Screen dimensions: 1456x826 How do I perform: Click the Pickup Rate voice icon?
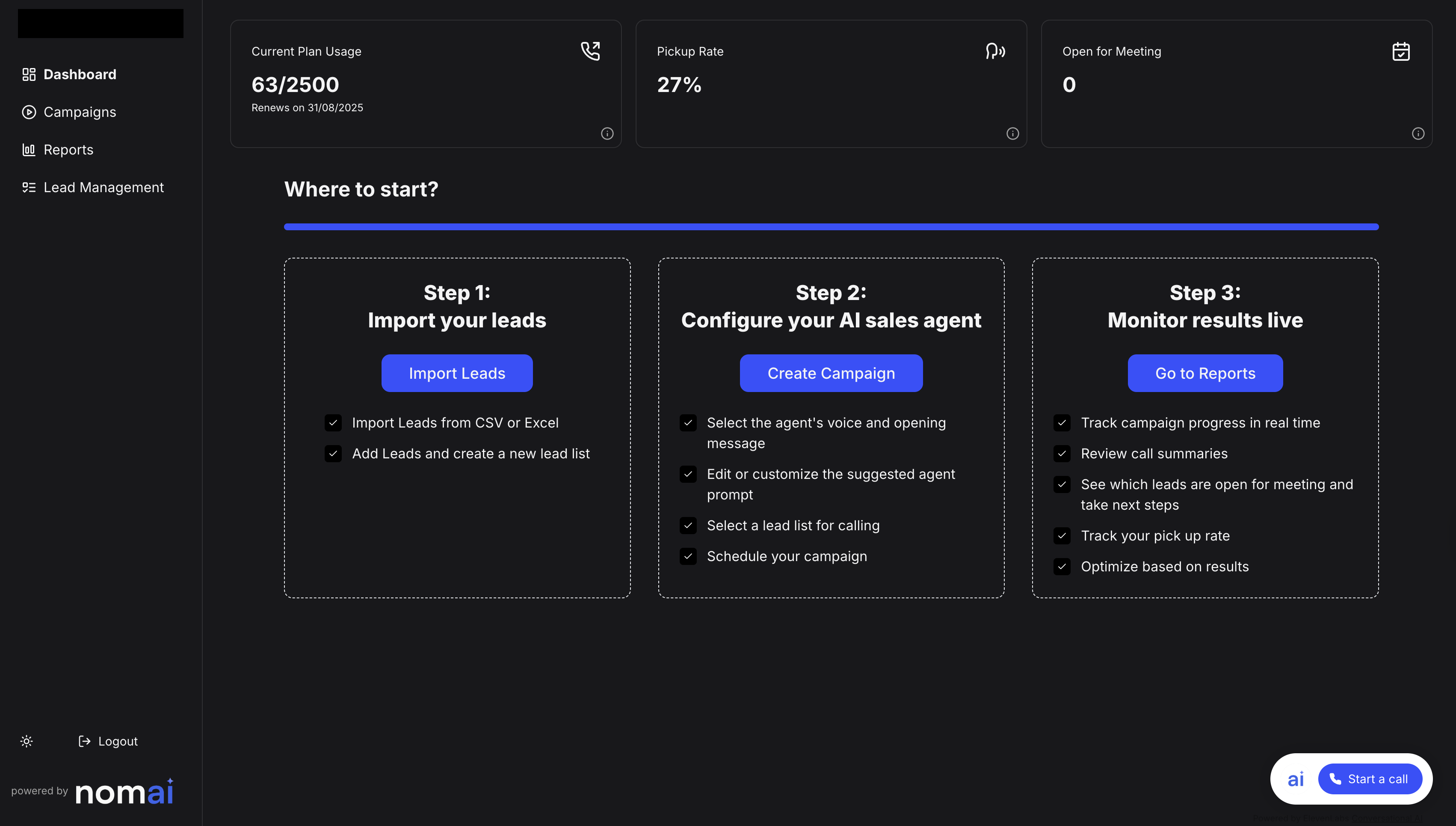pyautogui.click(x=995, y=51)
